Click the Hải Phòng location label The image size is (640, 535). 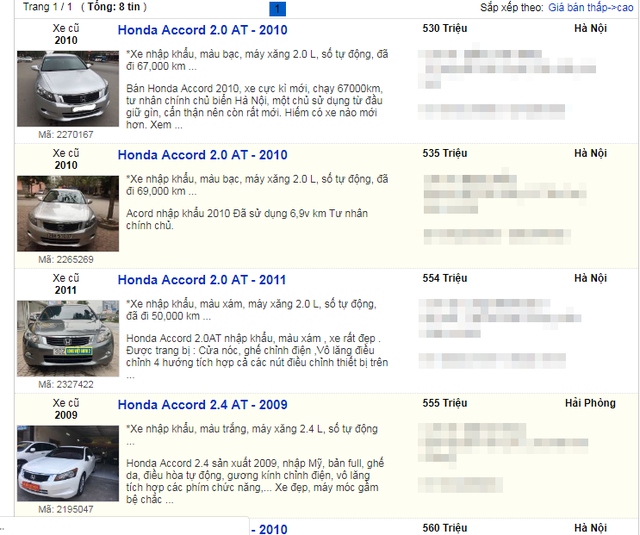(x=590, y=403)
